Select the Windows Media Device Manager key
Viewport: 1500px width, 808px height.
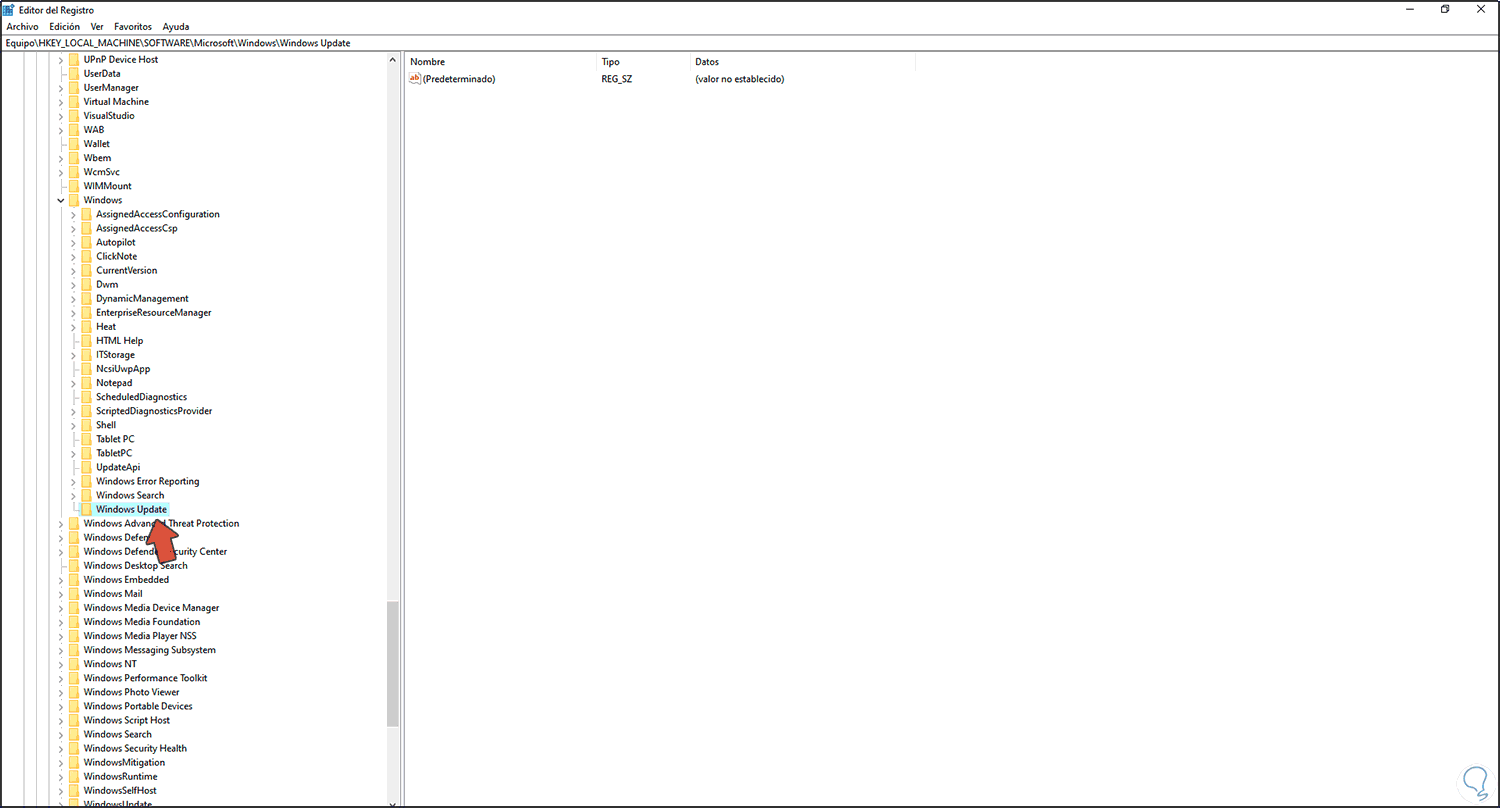151,608
